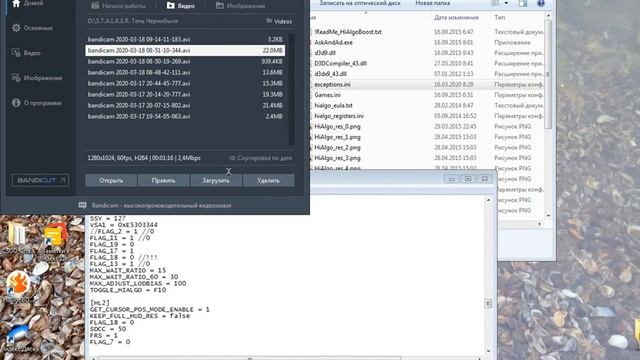Image resolution: width=640 pixels, height=360 pixels.
Task: Click the Править button
Action: pos(163,180)
